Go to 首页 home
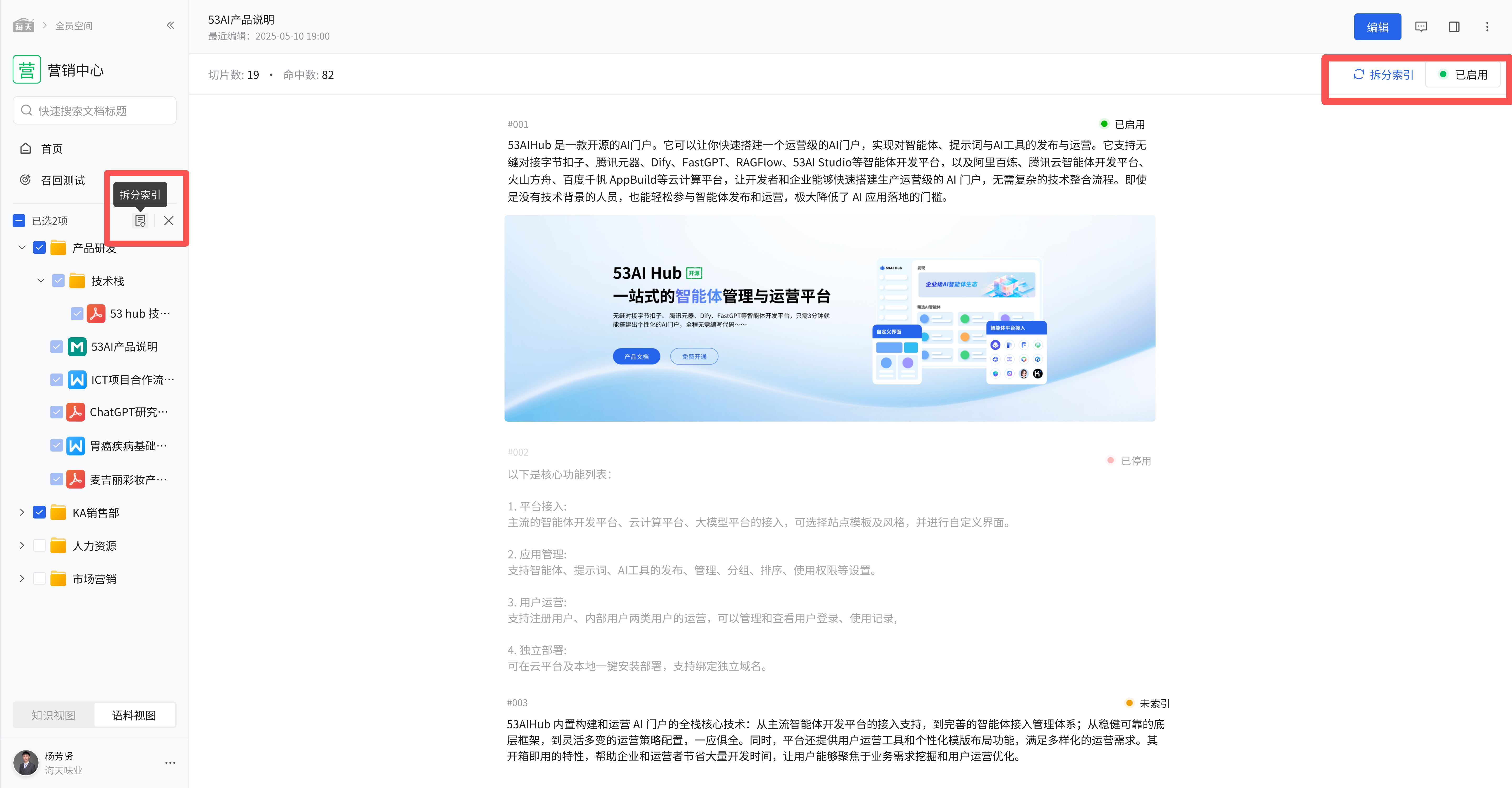Screen dimensions: 1512x788 pyautogui.click(x=51, y=149)
